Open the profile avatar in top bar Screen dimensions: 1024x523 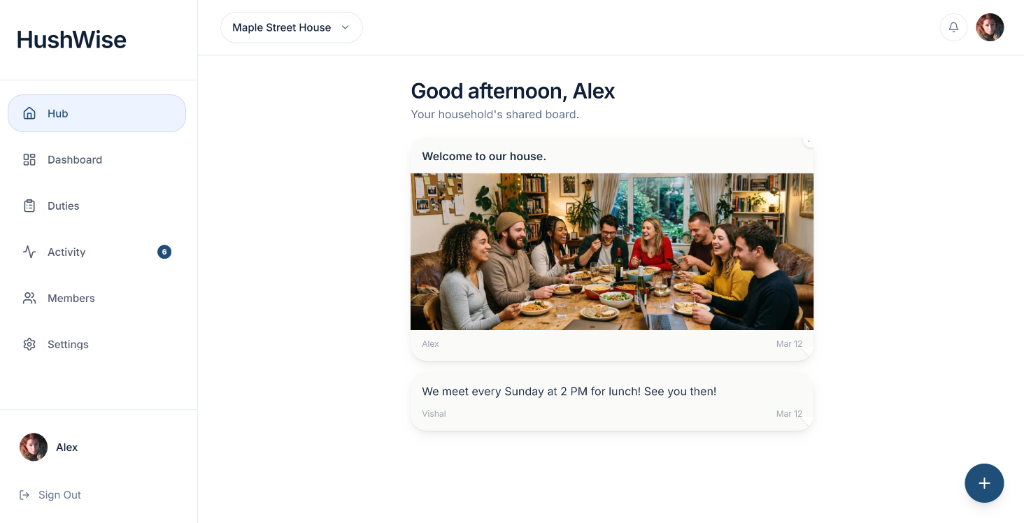990,27
